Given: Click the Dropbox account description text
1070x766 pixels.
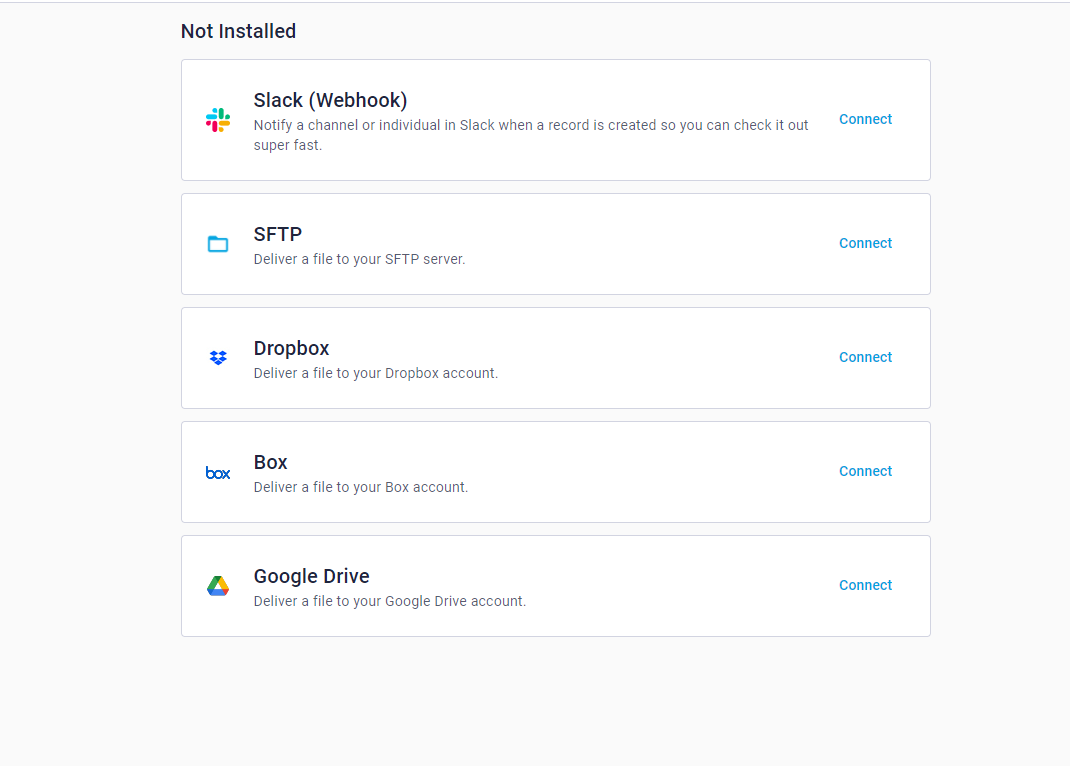Looking at the screenshot, I should (375, 373).
